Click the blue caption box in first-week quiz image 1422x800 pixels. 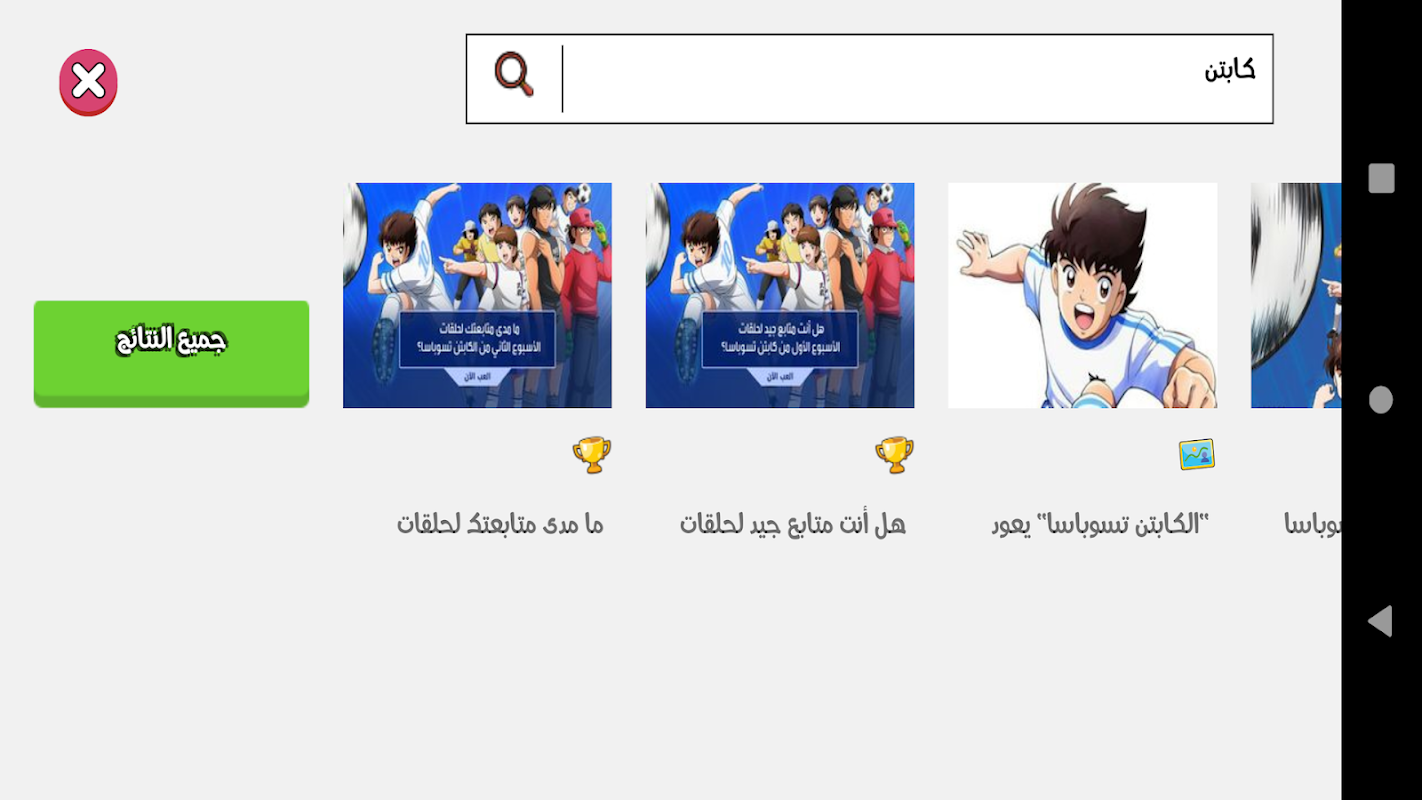[x=780, y=340]
